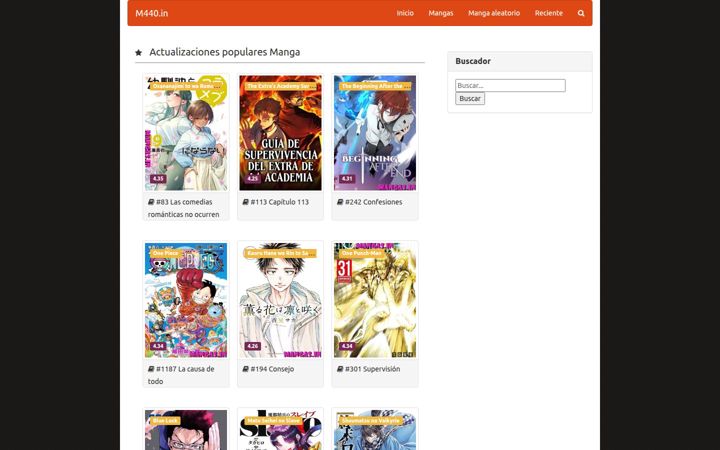Viewport: 720px width, 450px height.
Task: Open Osananajimi to wa Romcom cover thumbnail
Action: pyautogui.click(x=186, y=133)
